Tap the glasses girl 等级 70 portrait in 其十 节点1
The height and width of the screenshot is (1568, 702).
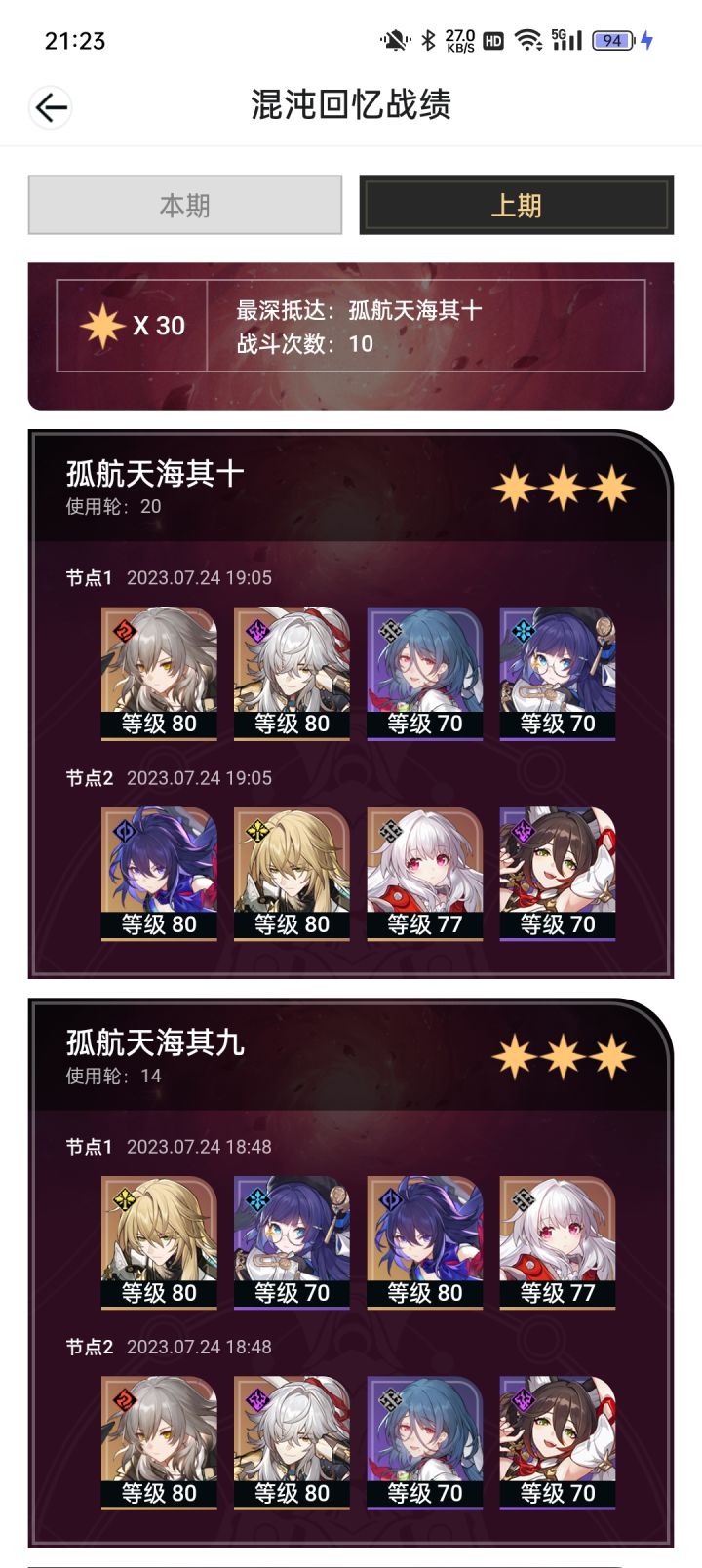[557, 674]
